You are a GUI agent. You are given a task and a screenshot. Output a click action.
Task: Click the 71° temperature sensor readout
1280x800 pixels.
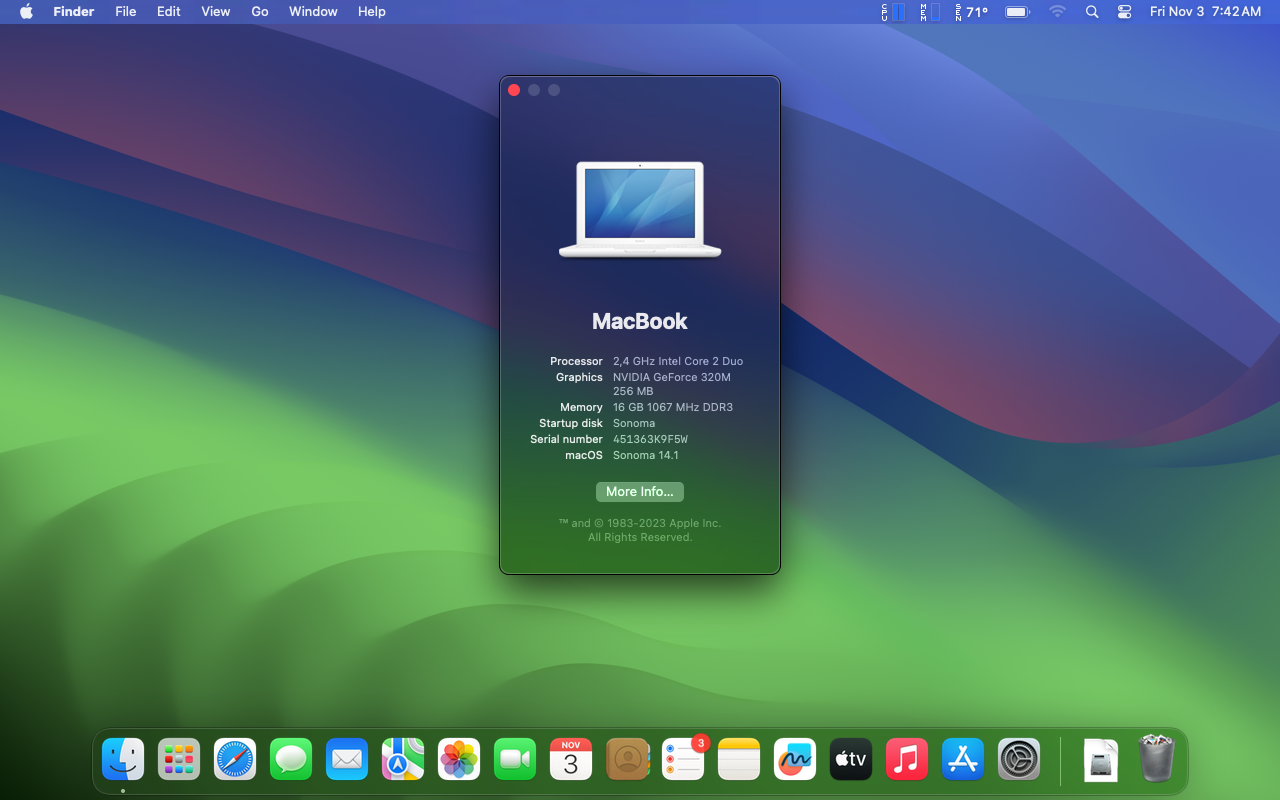(x=971, y=12)
